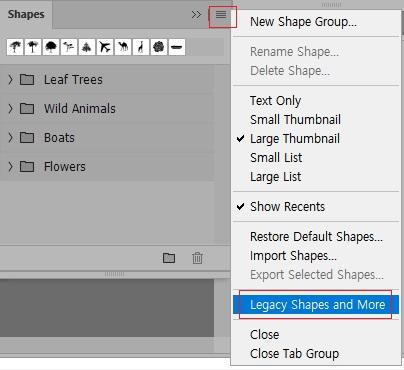The width and height of the screenshot is (404, 370).
Task: Select the camel recent shape
Action: coord(123,47)
